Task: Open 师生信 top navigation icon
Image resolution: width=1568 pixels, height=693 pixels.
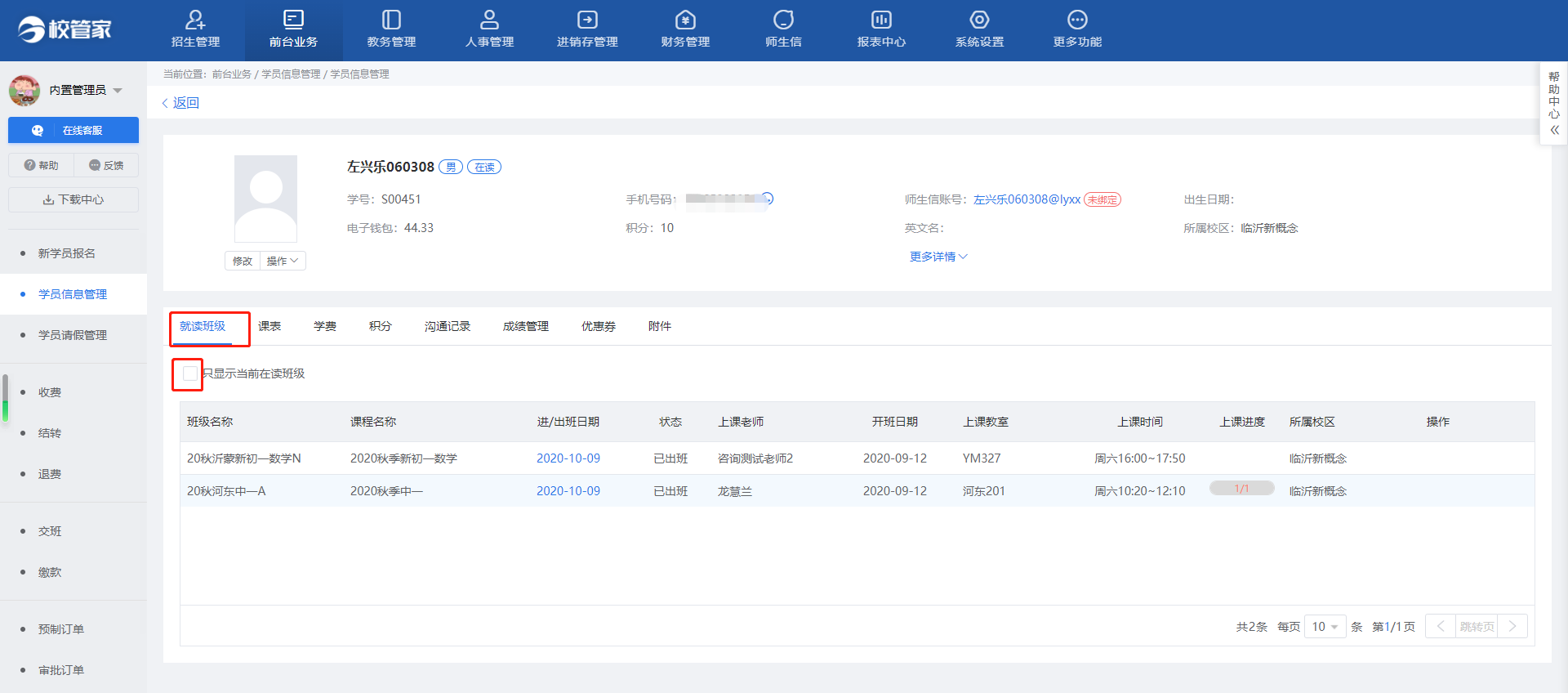Action: coord(783,20)
